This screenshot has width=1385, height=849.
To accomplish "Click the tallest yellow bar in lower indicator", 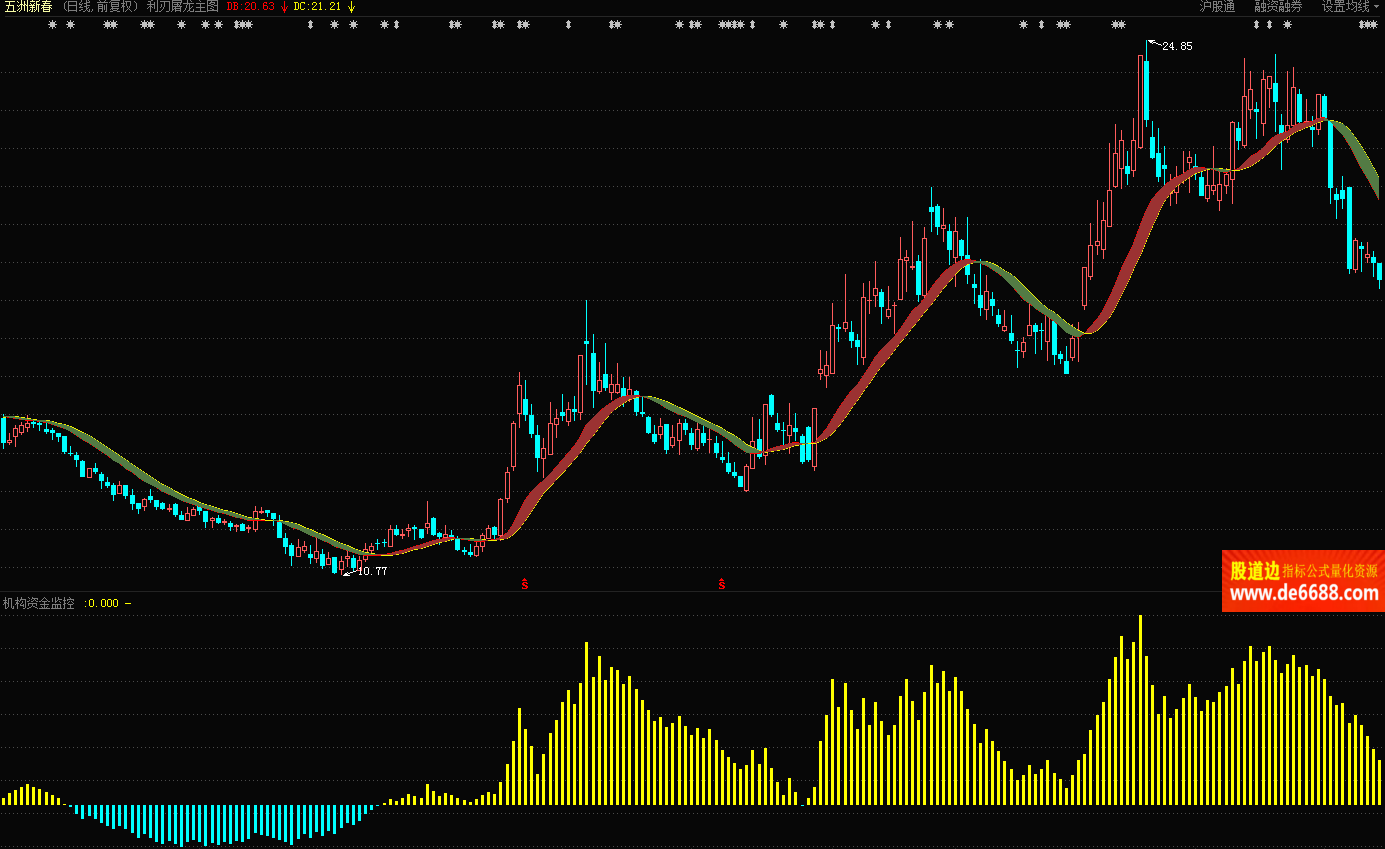I will (1140, 710).
